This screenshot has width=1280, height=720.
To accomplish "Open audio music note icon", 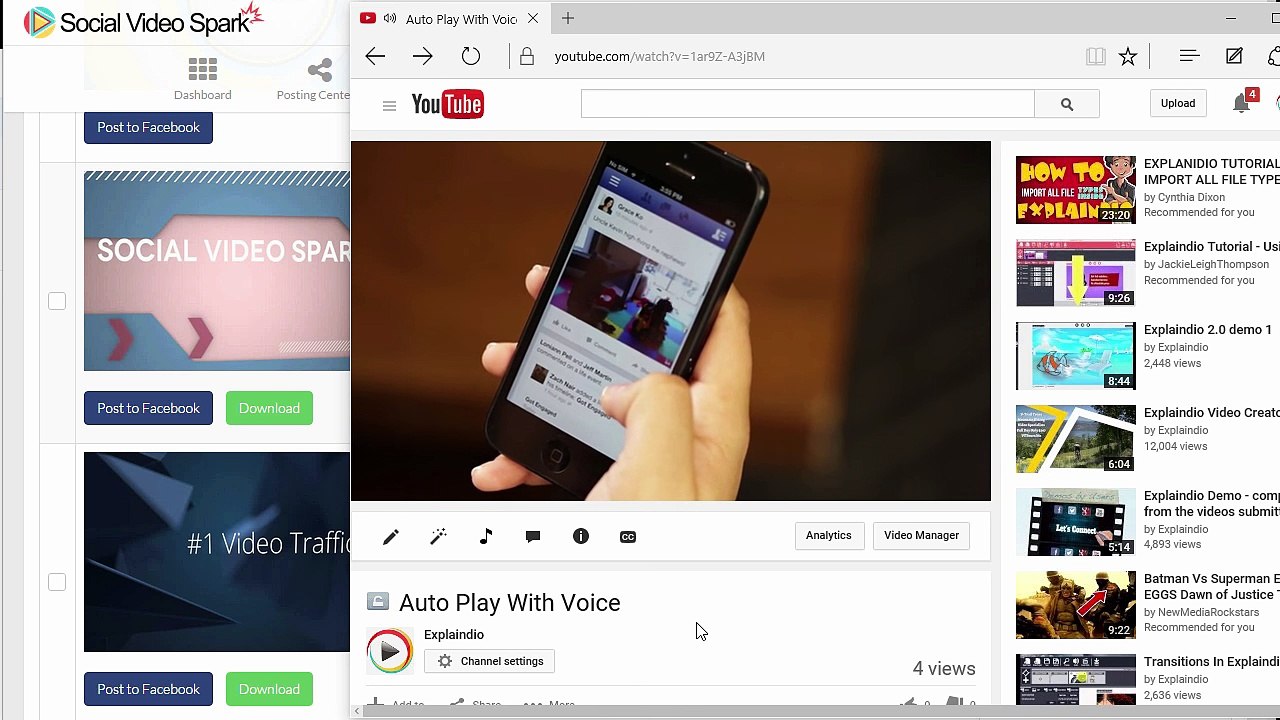I will tap(486, 537).
